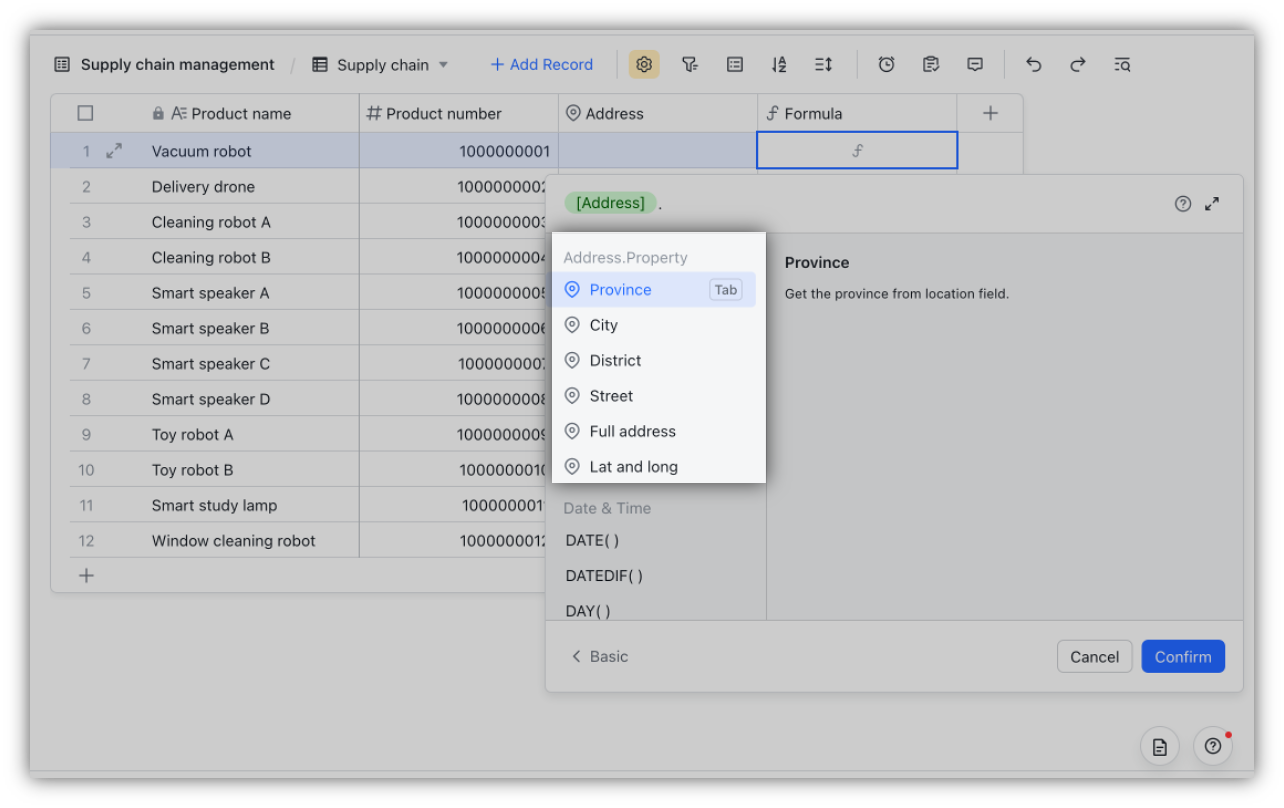The image size is (1284, 808).
Task: Open the comments icon in toolbar
Action: point(975,64)
